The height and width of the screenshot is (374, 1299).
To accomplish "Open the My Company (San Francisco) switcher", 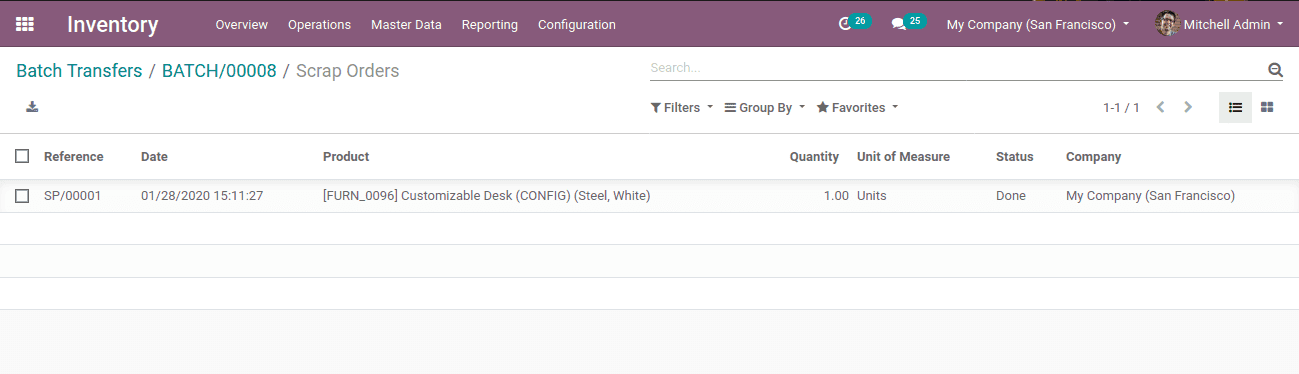I will point(1038,24).
